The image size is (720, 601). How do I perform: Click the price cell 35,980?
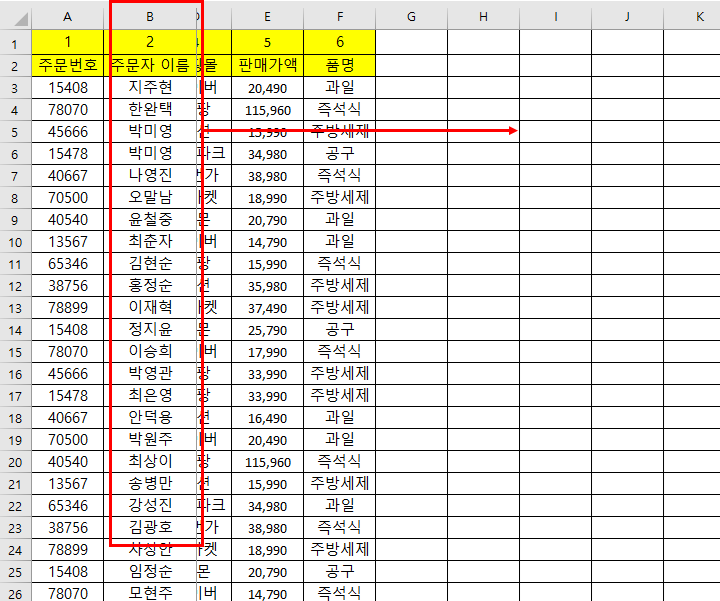[x=267, y=286]
